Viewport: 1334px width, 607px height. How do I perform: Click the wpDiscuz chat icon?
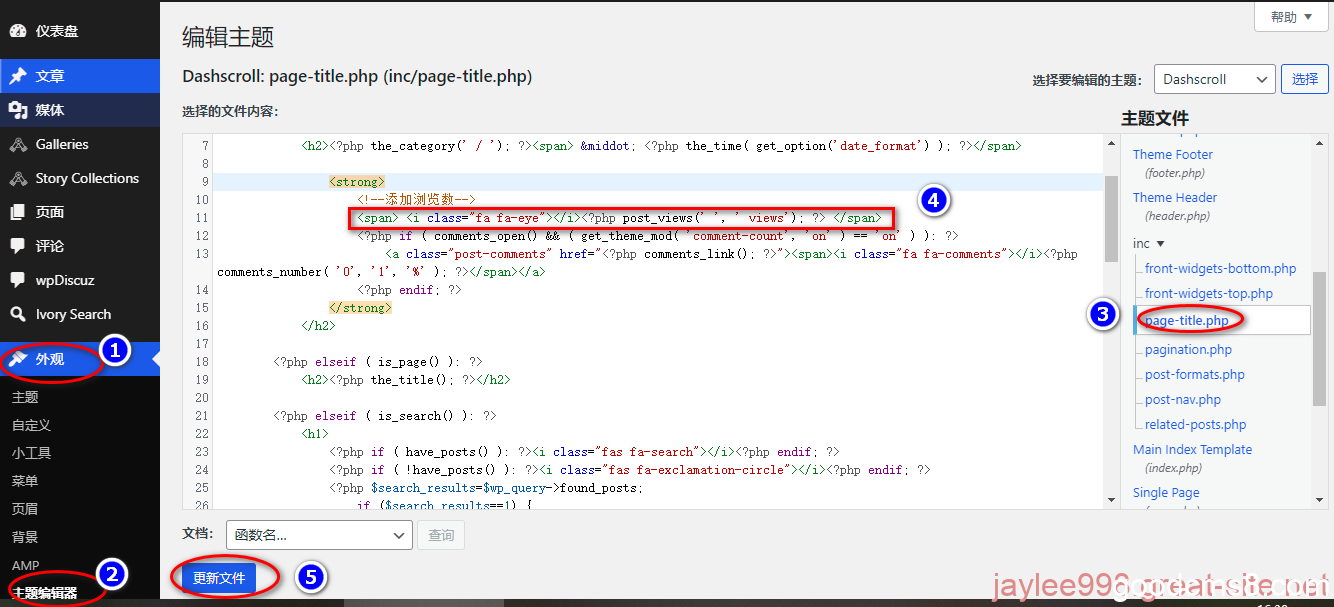click(18, 280)
